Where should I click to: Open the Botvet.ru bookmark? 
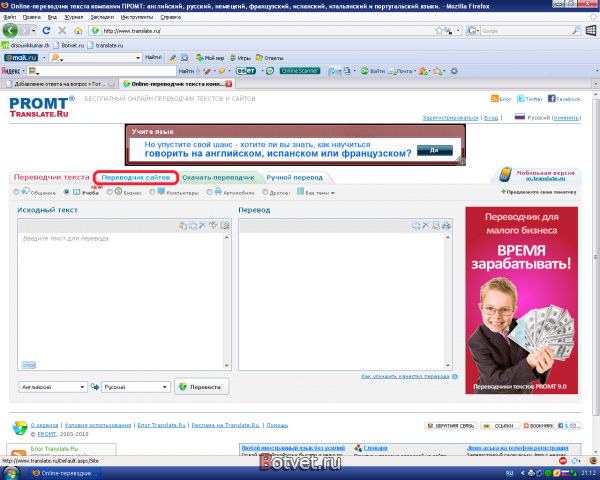[x=68, y=45]
